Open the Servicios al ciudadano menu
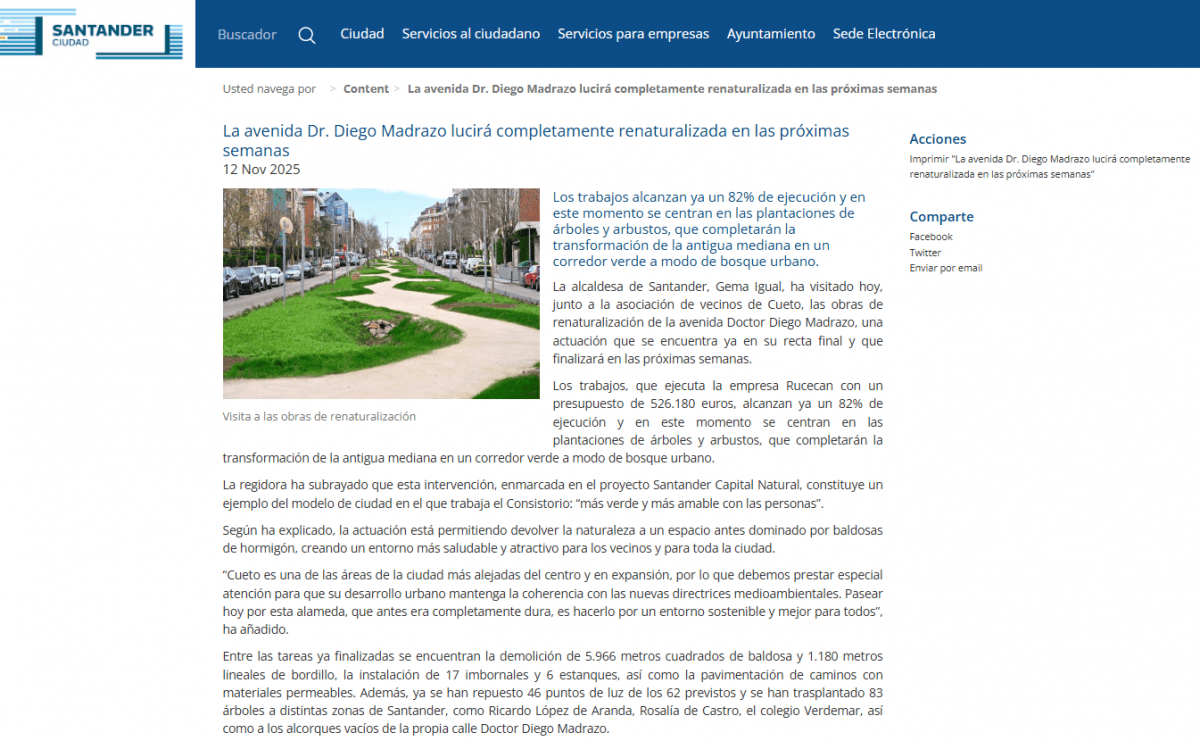This screenshot has width=1200, height=741. (x=470, y=34)
